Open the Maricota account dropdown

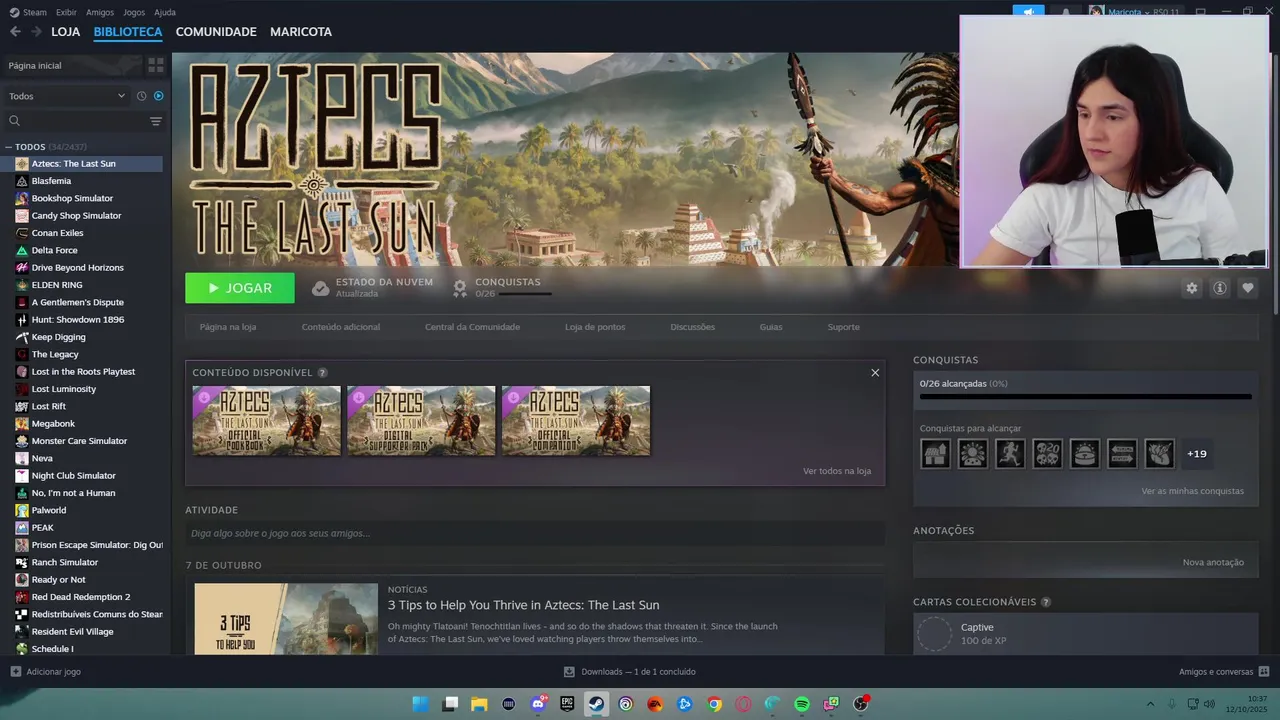pyautogui.click(x=1134, y=12)
